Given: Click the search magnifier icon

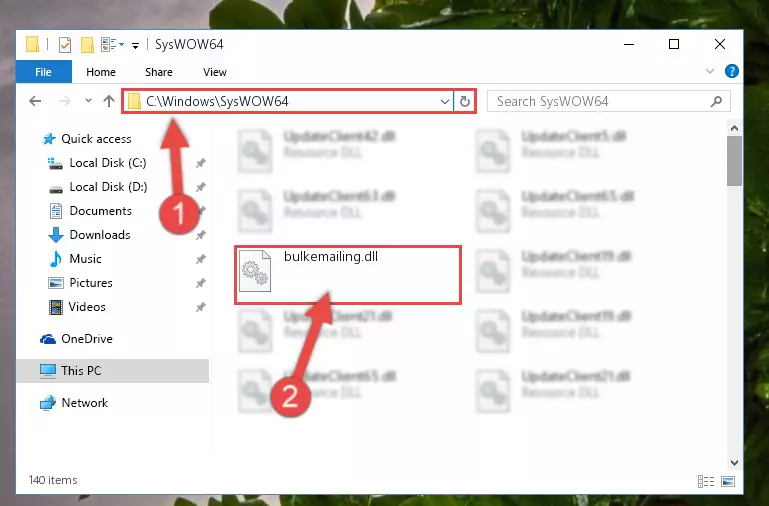Looking at the screenshot, I should tap(716, 101).
